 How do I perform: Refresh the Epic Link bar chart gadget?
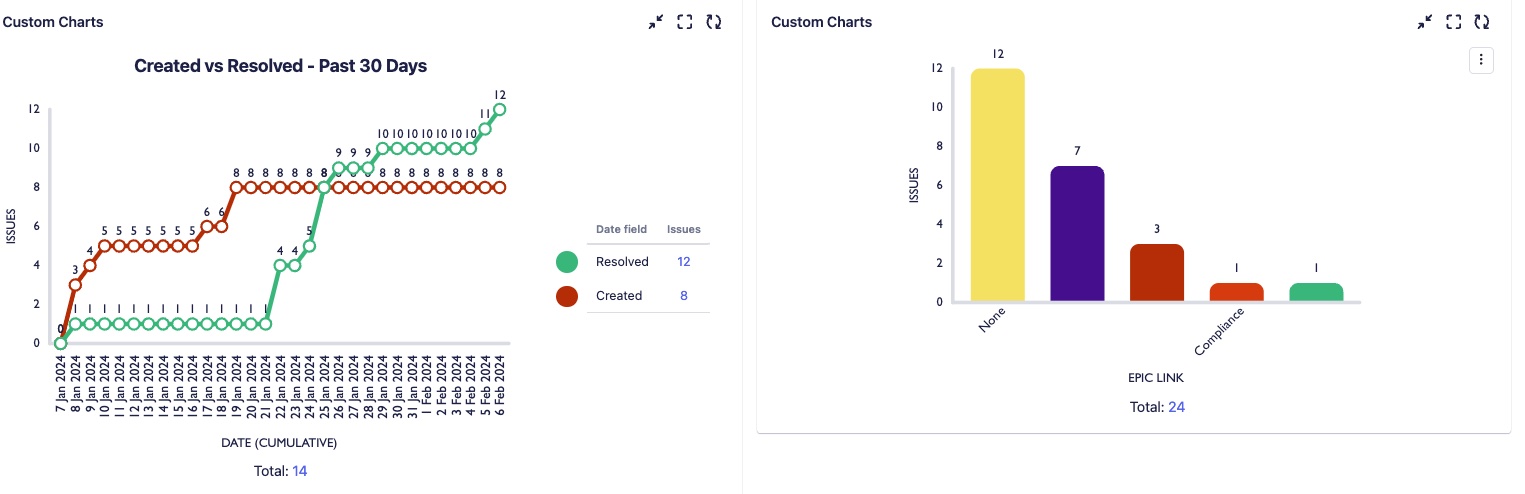pos(1482,22)
